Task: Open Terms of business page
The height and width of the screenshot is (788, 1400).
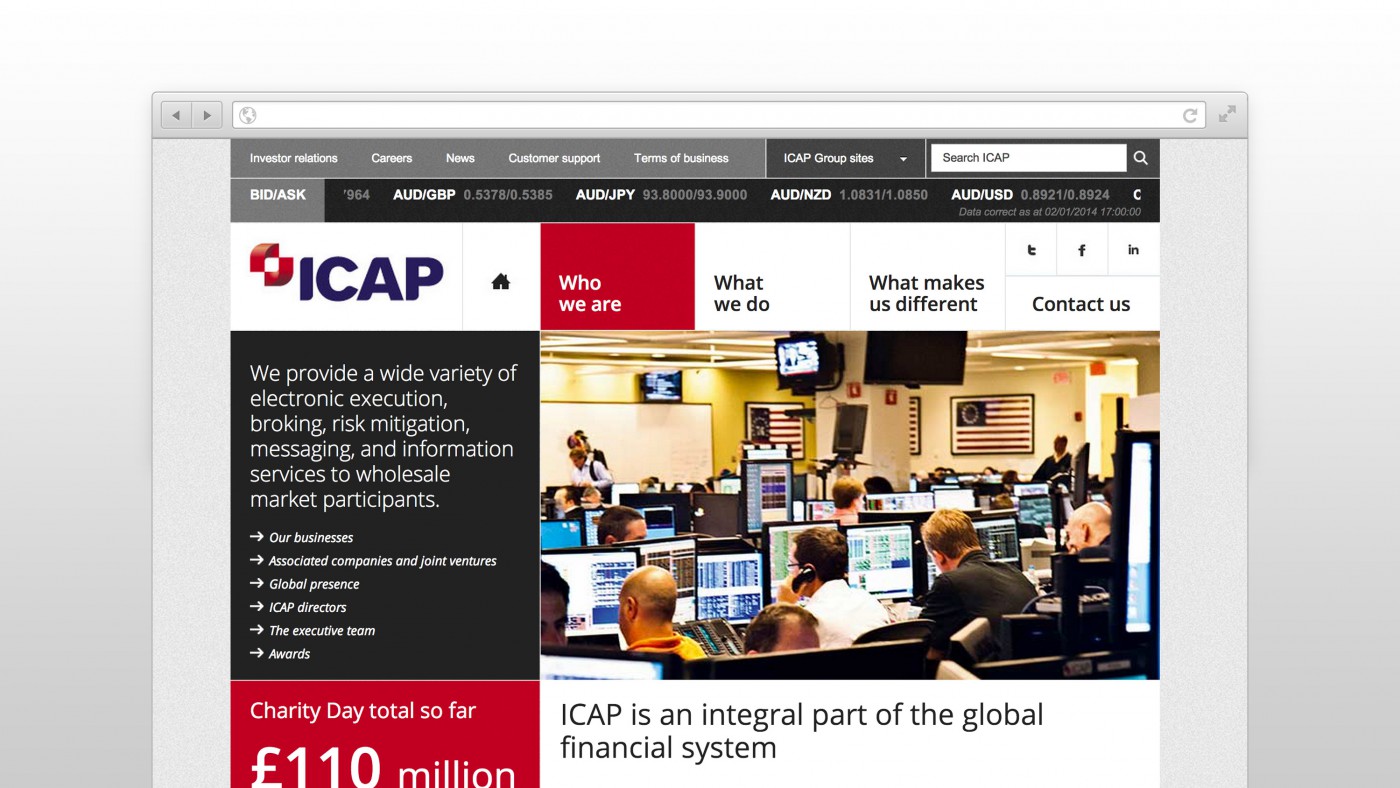Action: click(681, 158)
